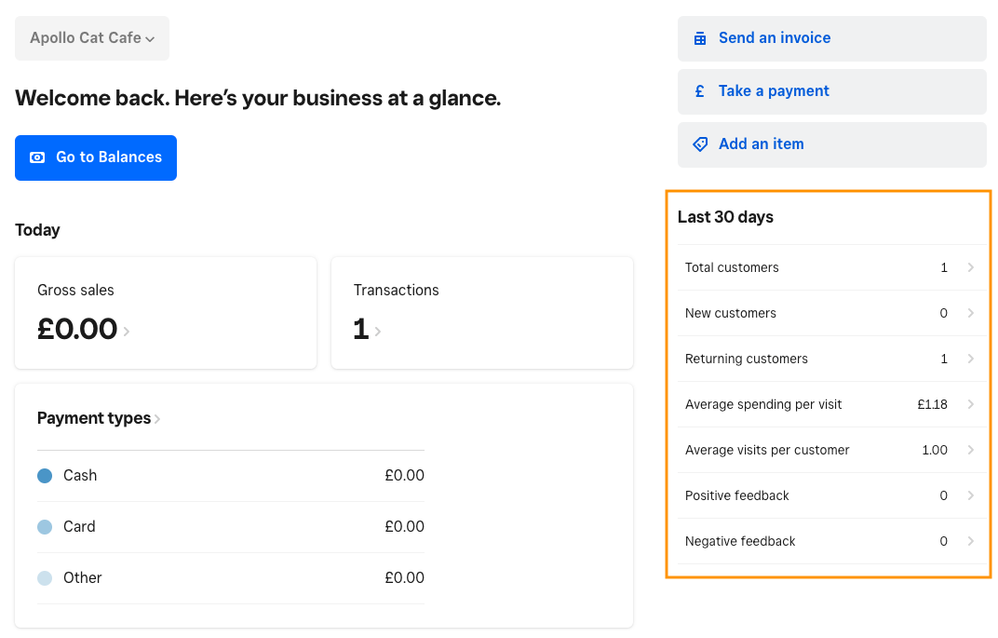Viewport: 998px width, 638px height.
Task: Click the Go to Balances button
Action: tap(96, 158)
